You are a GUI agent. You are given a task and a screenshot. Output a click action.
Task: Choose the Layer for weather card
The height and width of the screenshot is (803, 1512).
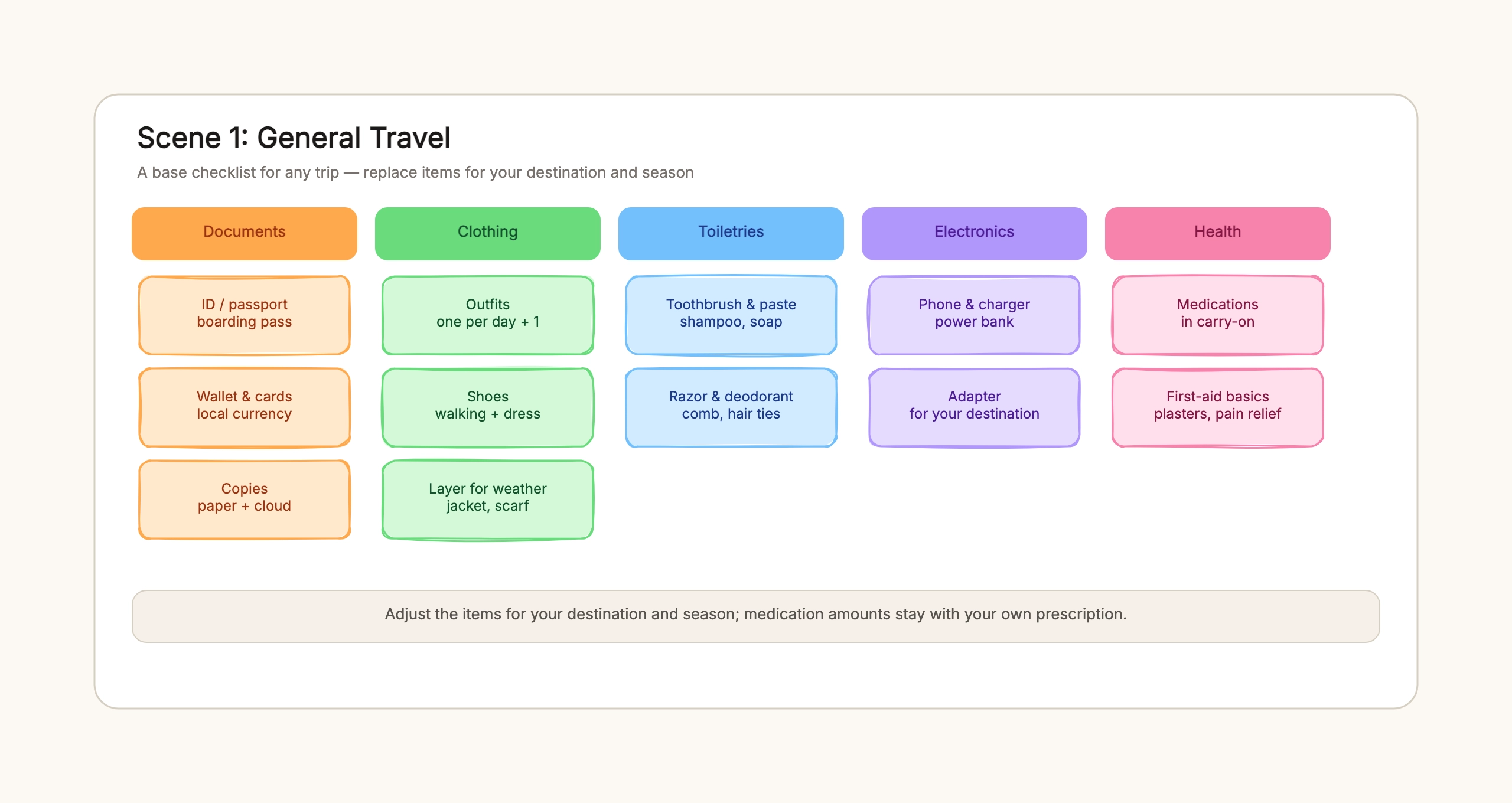[x=488, y=499]
